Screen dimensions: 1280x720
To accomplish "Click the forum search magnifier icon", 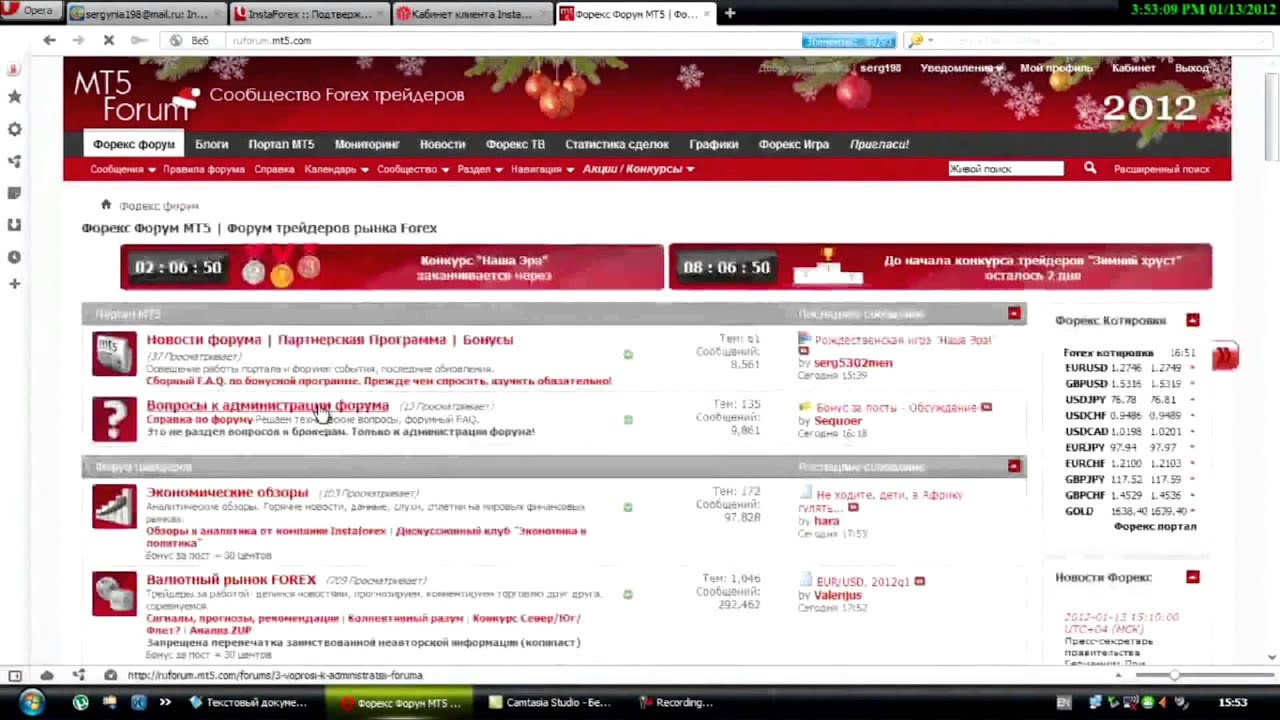I will [x=1090, y=168].
